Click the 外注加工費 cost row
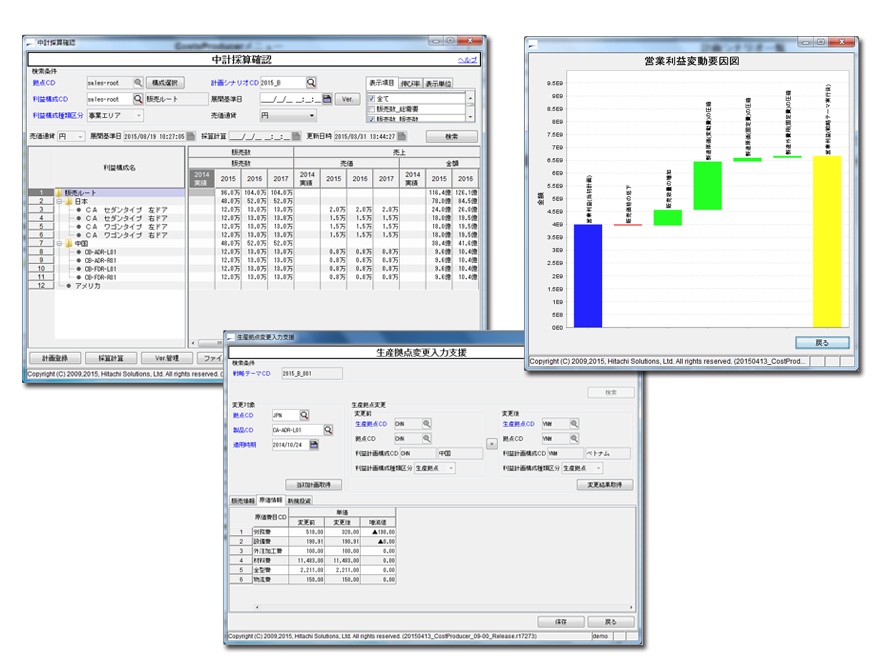 pos(313,551)
